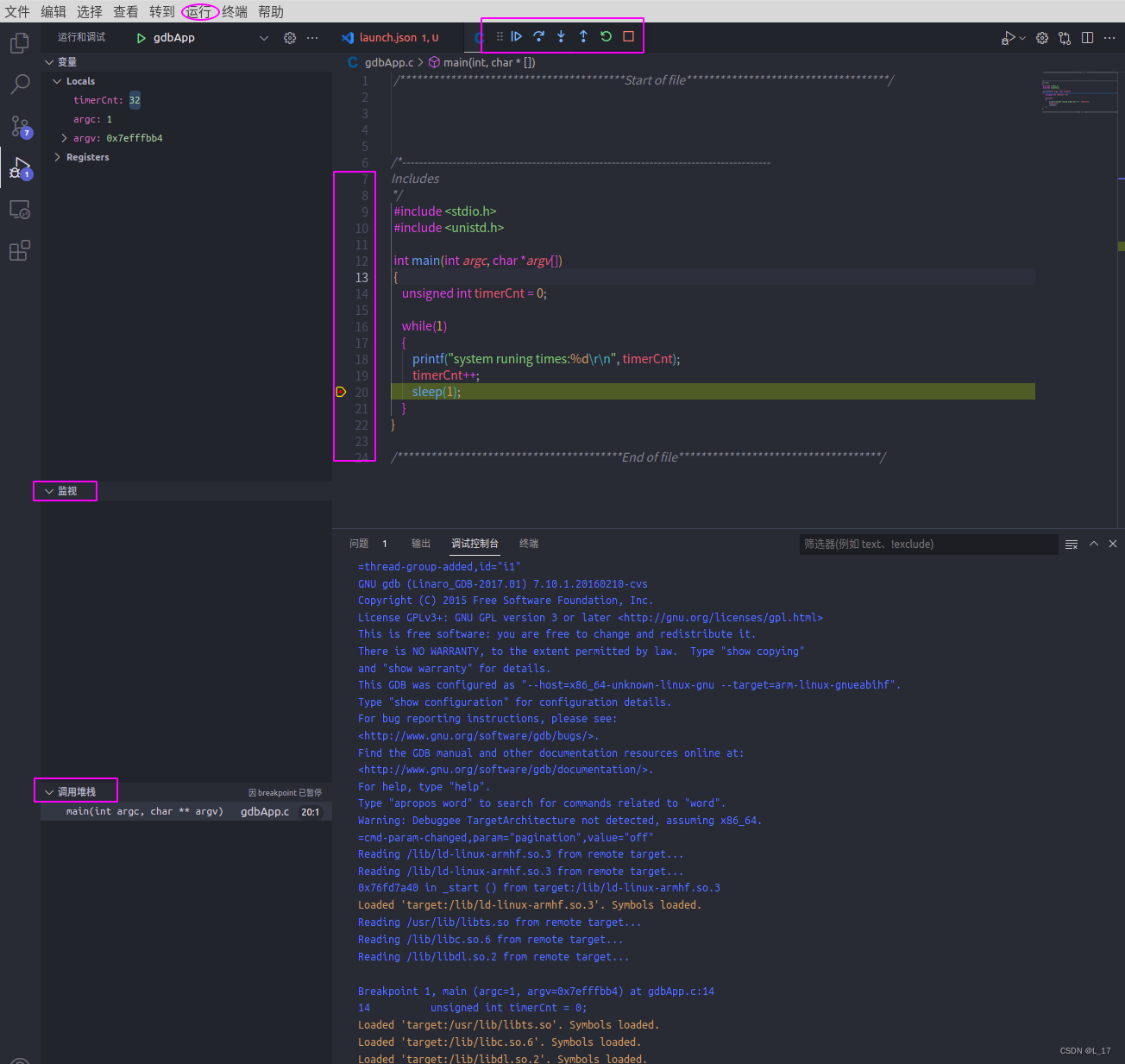Step into in the debug toolbar
1125x1064 pixels.
[x=561, y=36]
